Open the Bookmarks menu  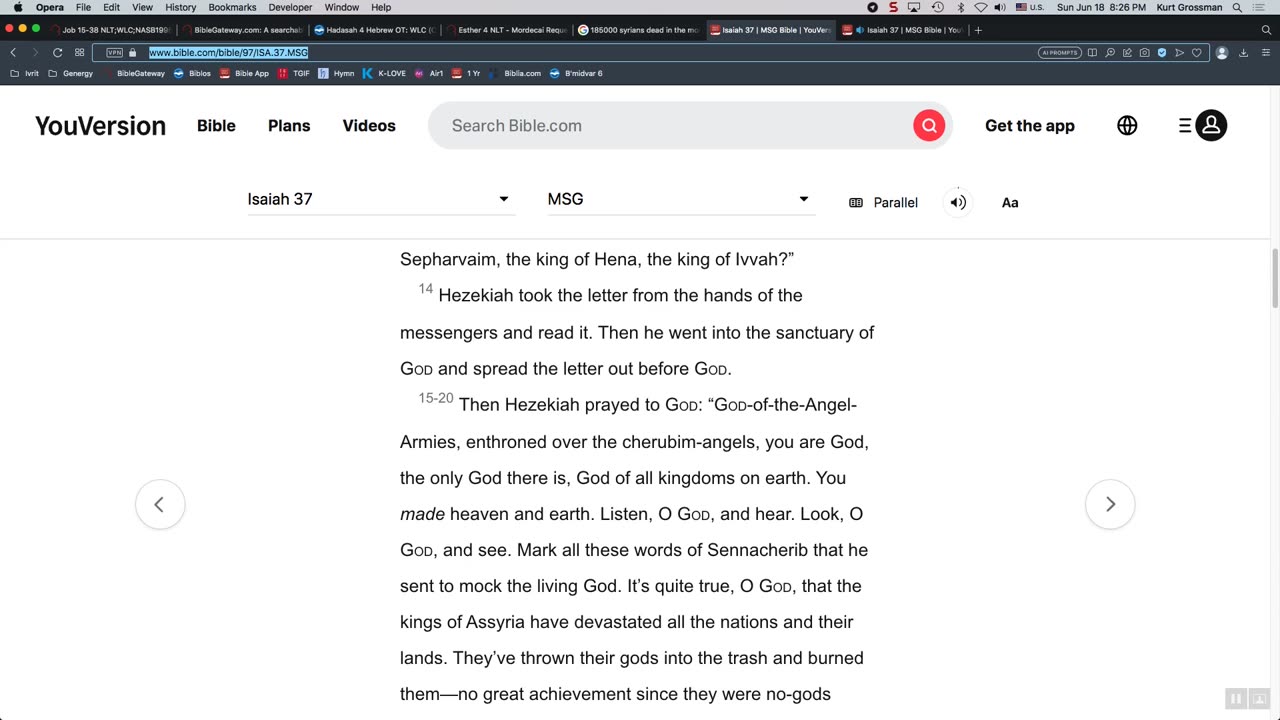pos(232,7)
